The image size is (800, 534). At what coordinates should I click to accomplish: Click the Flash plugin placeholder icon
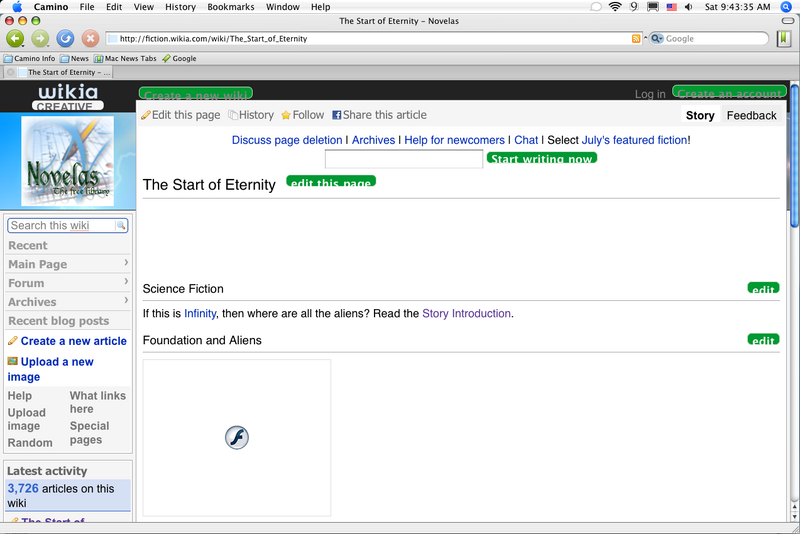237,438
